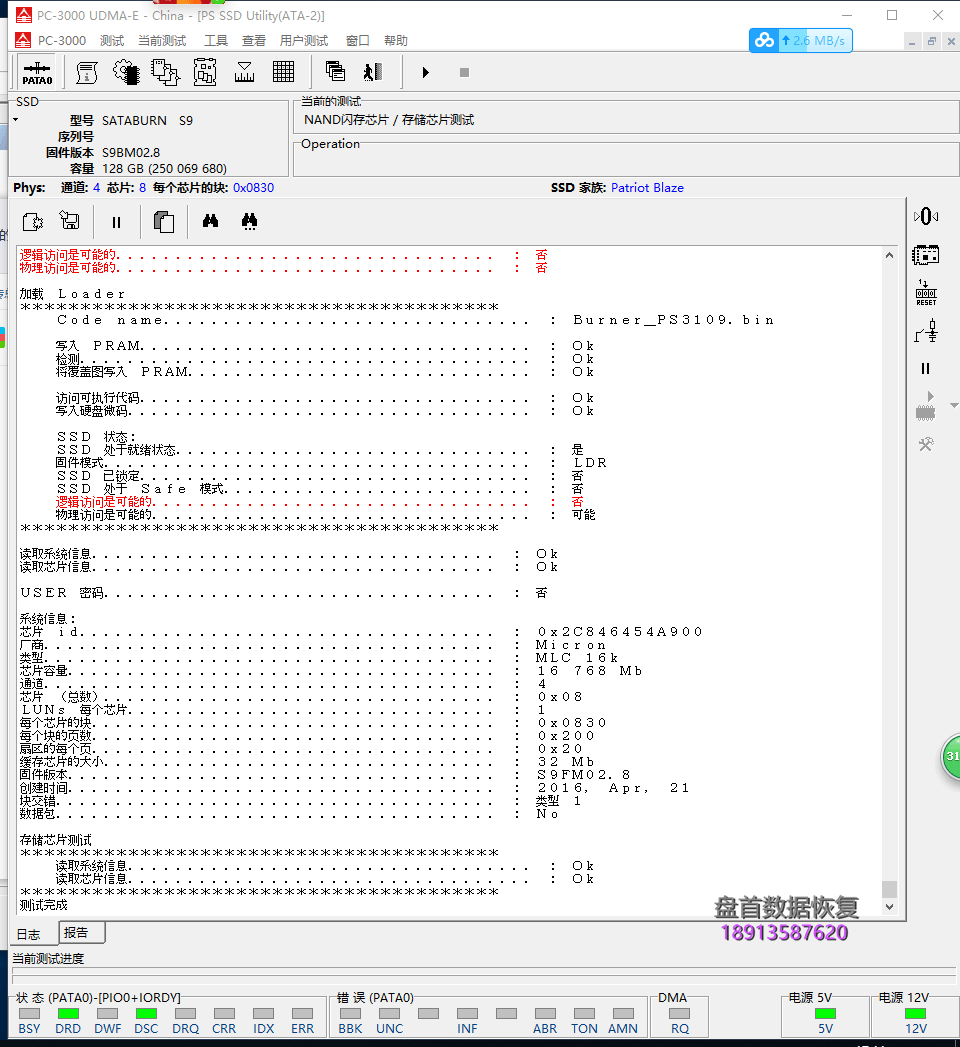The height and width of the screenshot is (1047, 960).
Task: Click the circuit board toolbar icon
Action: (204, 72)
